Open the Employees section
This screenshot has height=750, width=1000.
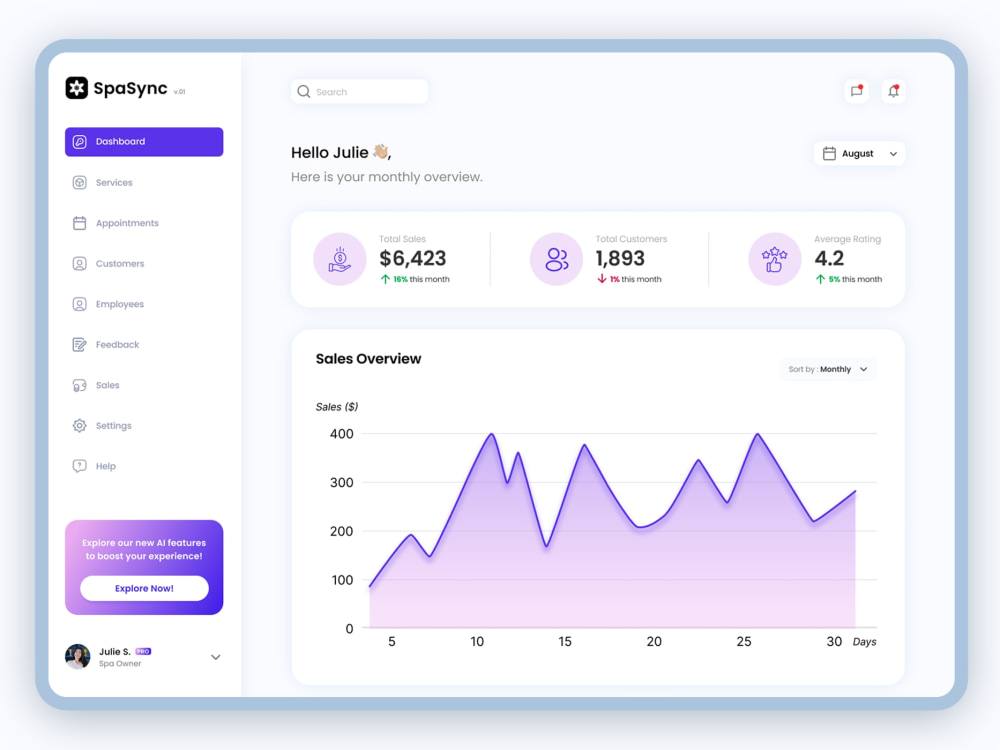pyautogui.click(x=120, y=304)
